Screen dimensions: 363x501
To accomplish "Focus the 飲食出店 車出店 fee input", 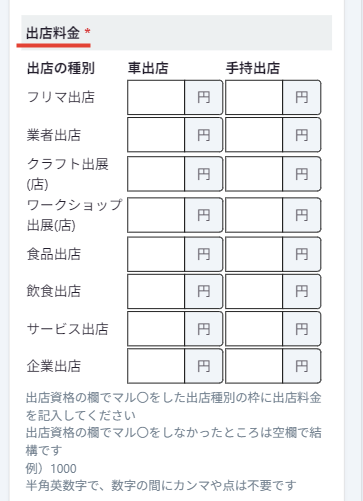I will pos(156,291).
